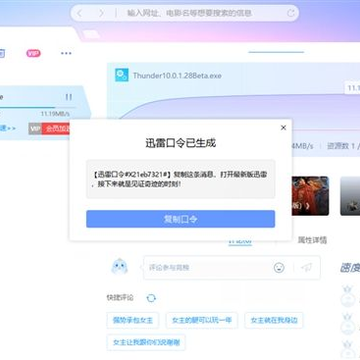Close the 迅雷口令已生成 dialog
This screenshot has width=360, height=360.
[x=283, y=128]
